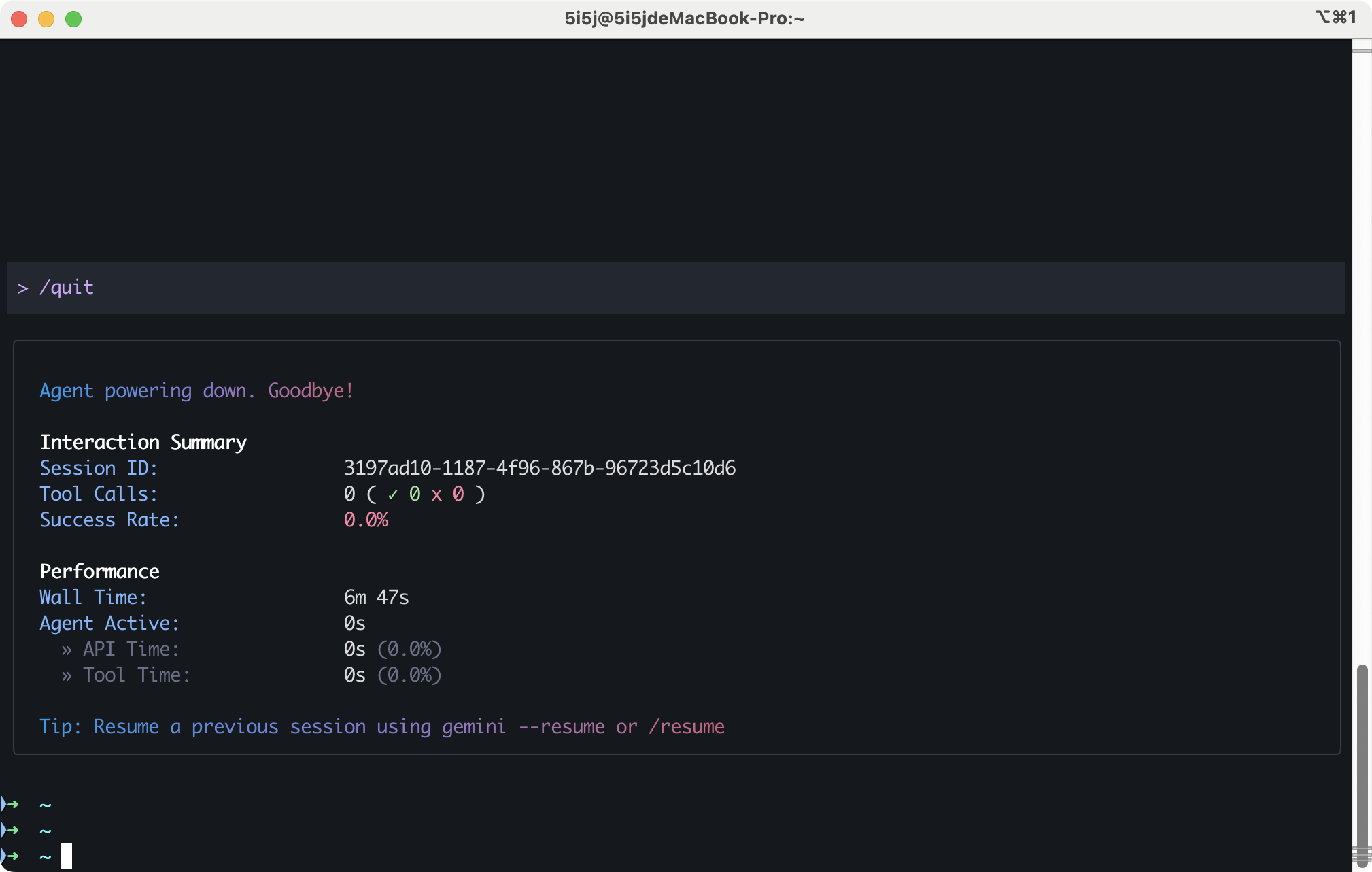Viewport: 1372px width, 872px height.
Task: Click the » marker beside Tool Time
Action: [x=66, y=676]
